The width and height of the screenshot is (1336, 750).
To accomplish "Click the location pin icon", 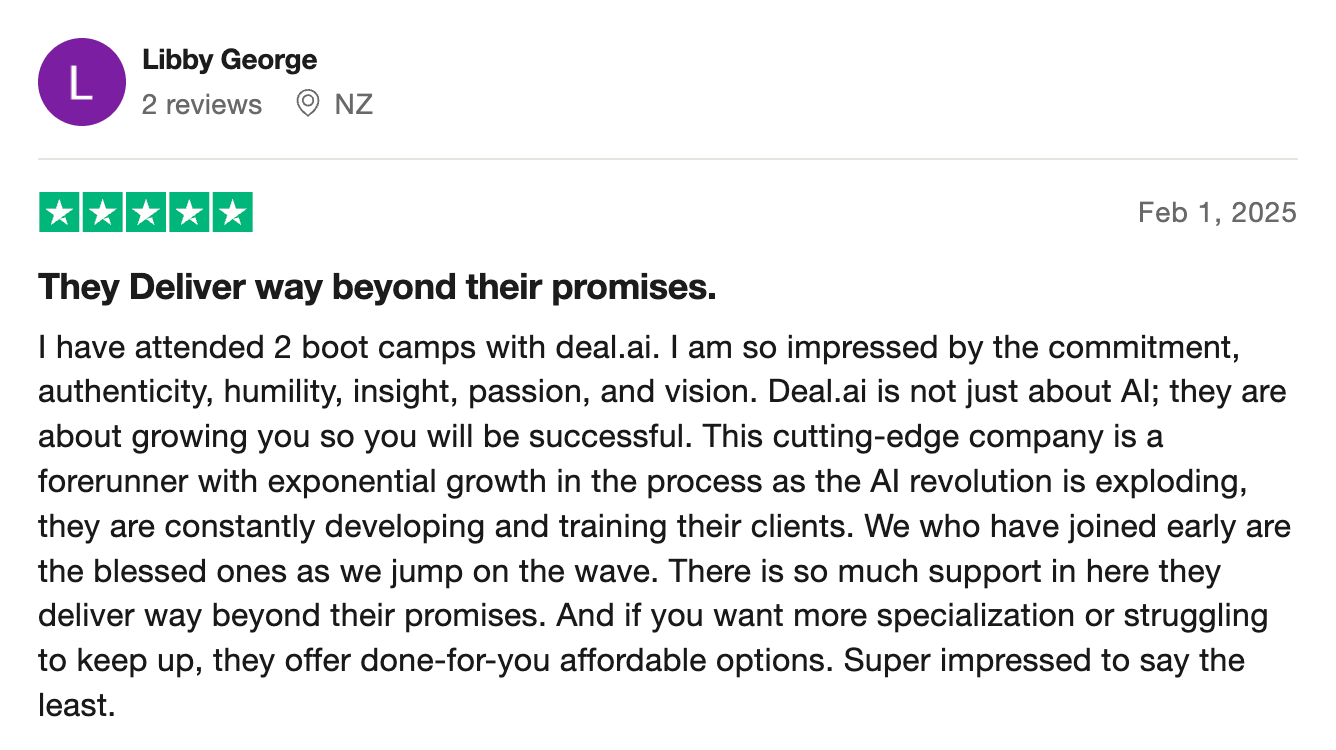I will coord(308,103).
